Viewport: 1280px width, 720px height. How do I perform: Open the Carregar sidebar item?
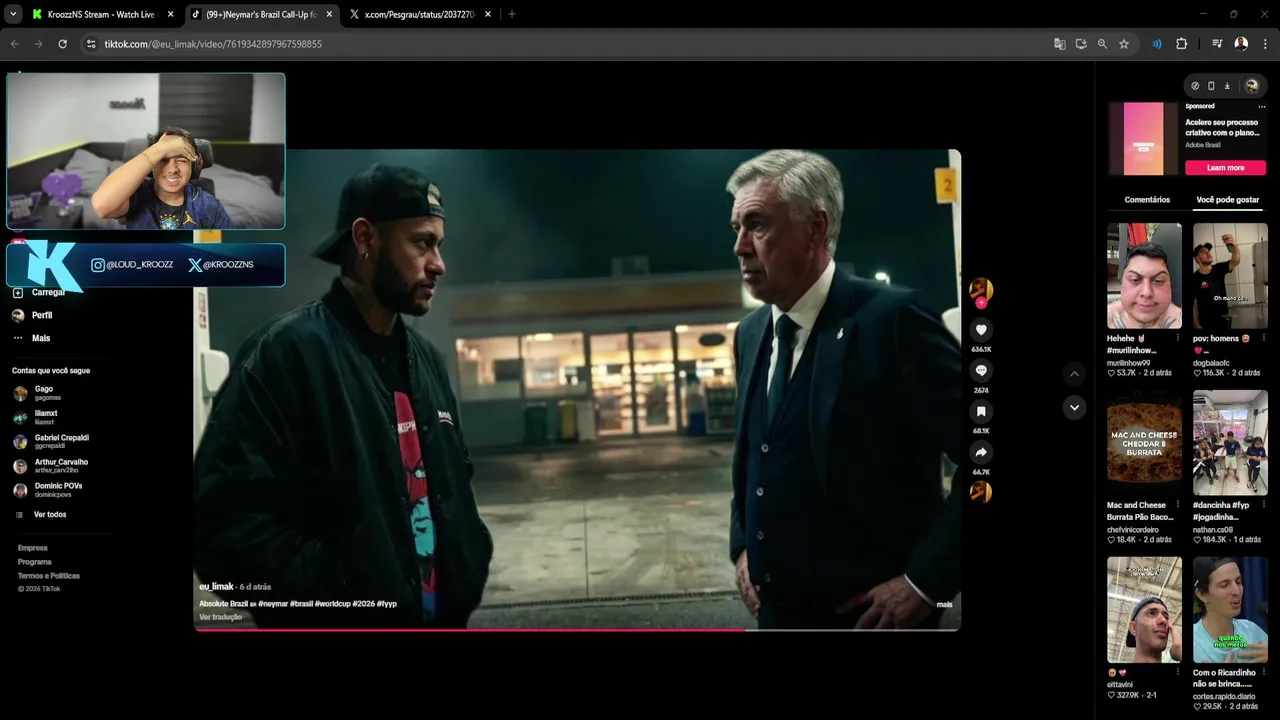tap(47, 292)
